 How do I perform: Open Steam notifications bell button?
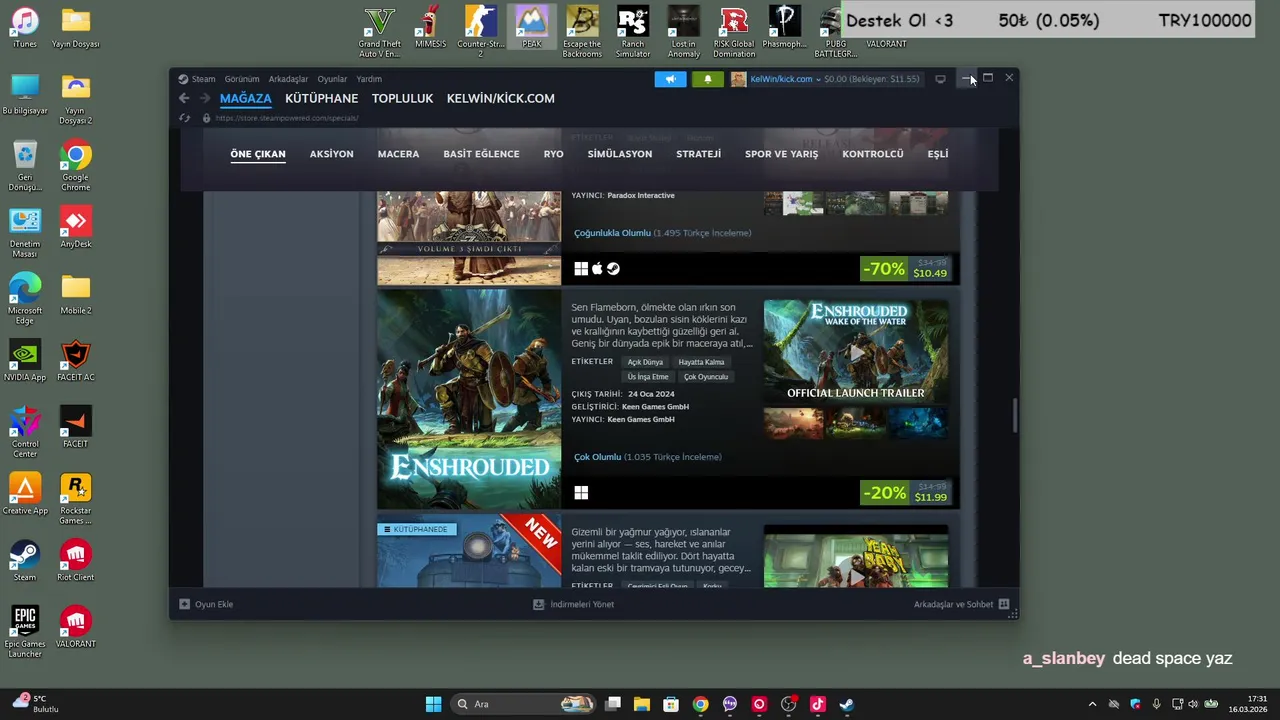708,79
